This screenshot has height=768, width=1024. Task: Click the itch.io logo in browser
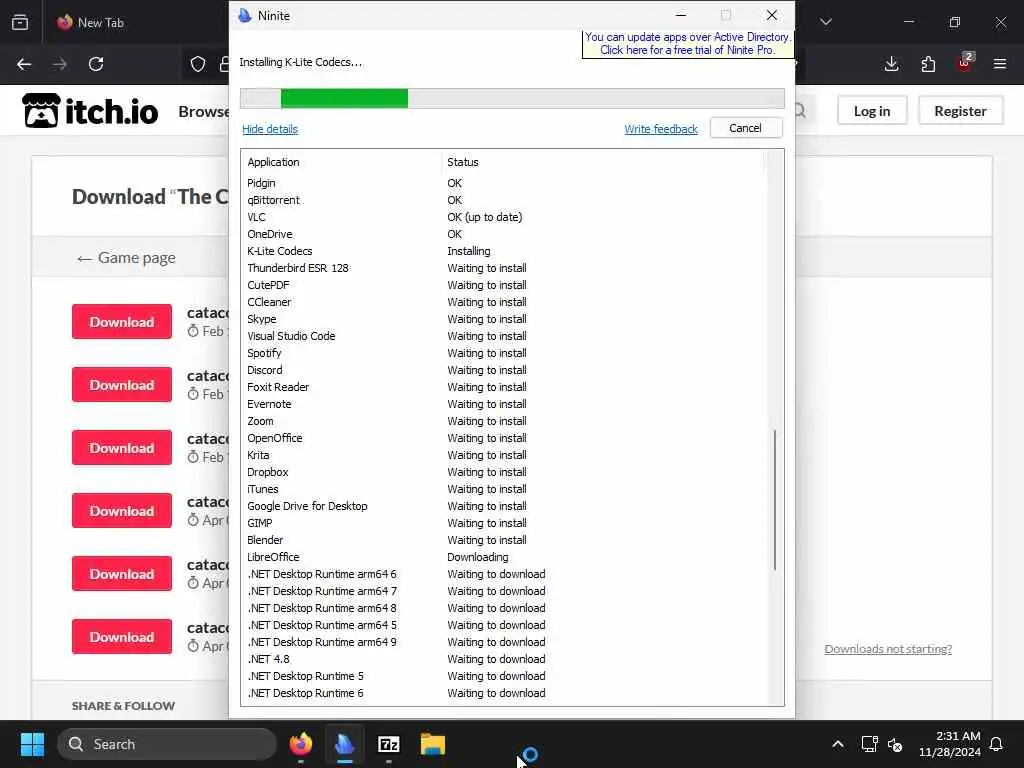click(90, 111)
